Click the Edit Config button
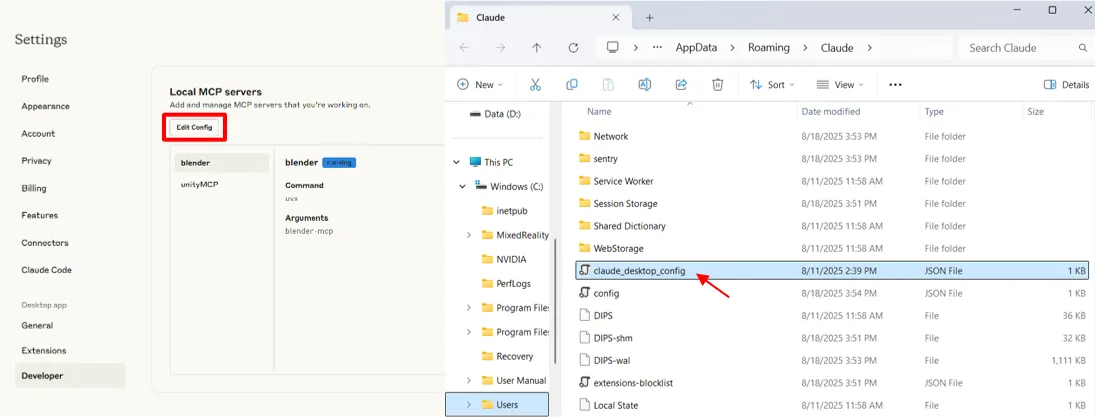 [194, 127]
